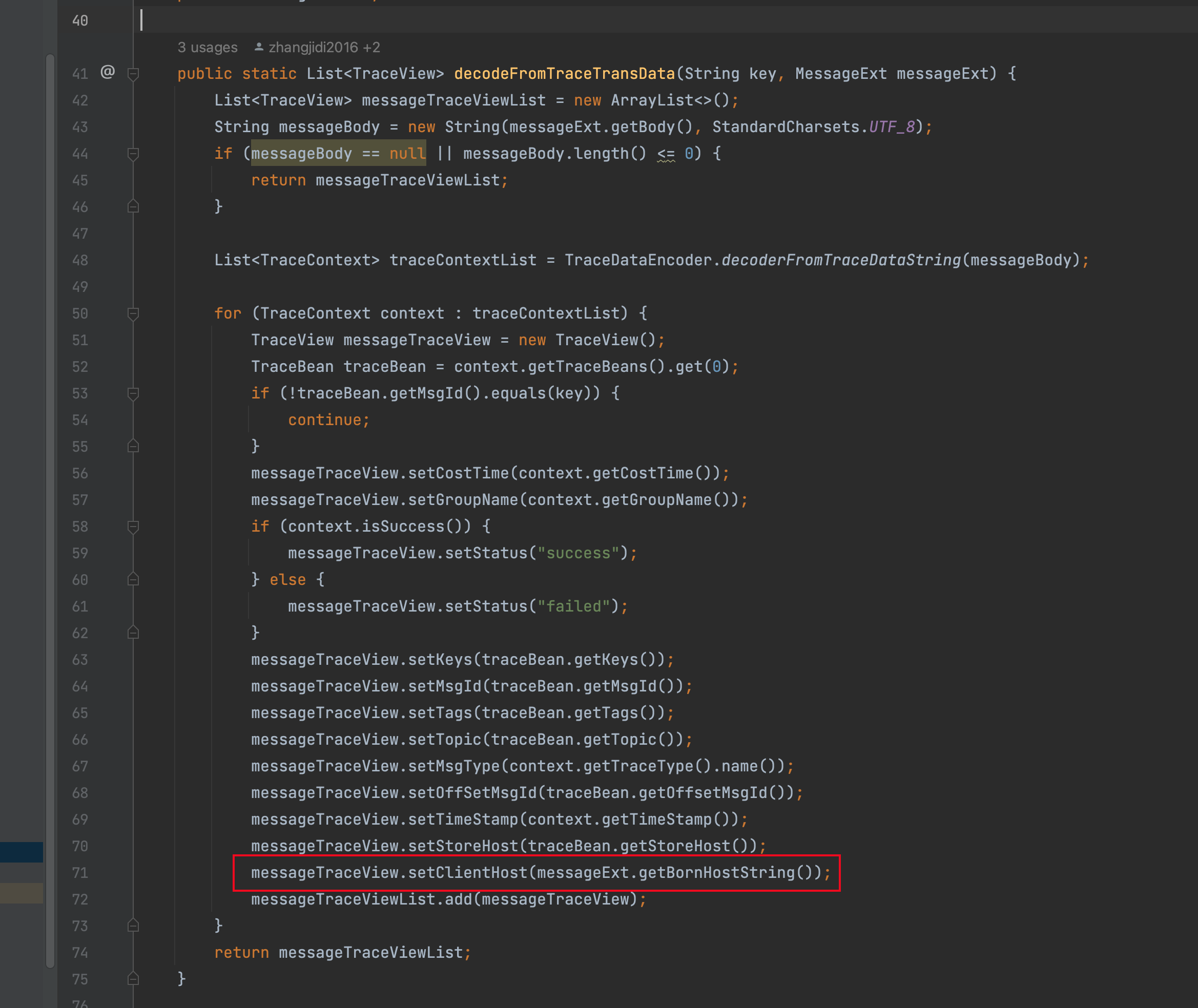Select the highlighted "messageBody == null" text
This screenshot has height=1008, width=1198.
(x=338, y=153)
